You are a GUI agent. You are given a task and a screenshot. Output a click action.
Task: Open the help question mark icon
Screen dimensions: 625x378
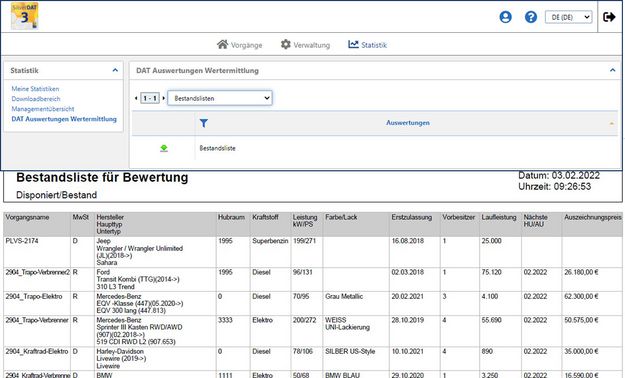[x=531, y=17]
